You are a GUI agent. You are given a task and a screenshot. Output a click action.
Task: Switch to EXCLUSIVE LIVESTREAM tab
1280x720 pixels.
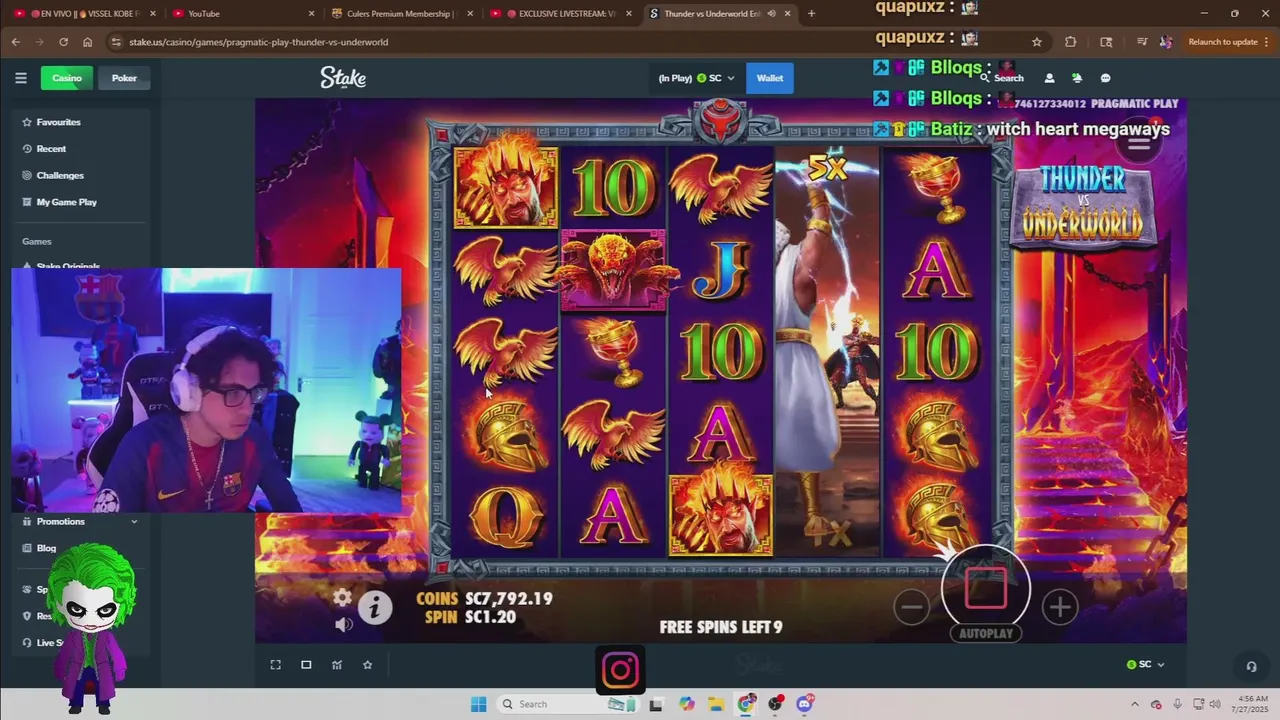click(560, 14)
